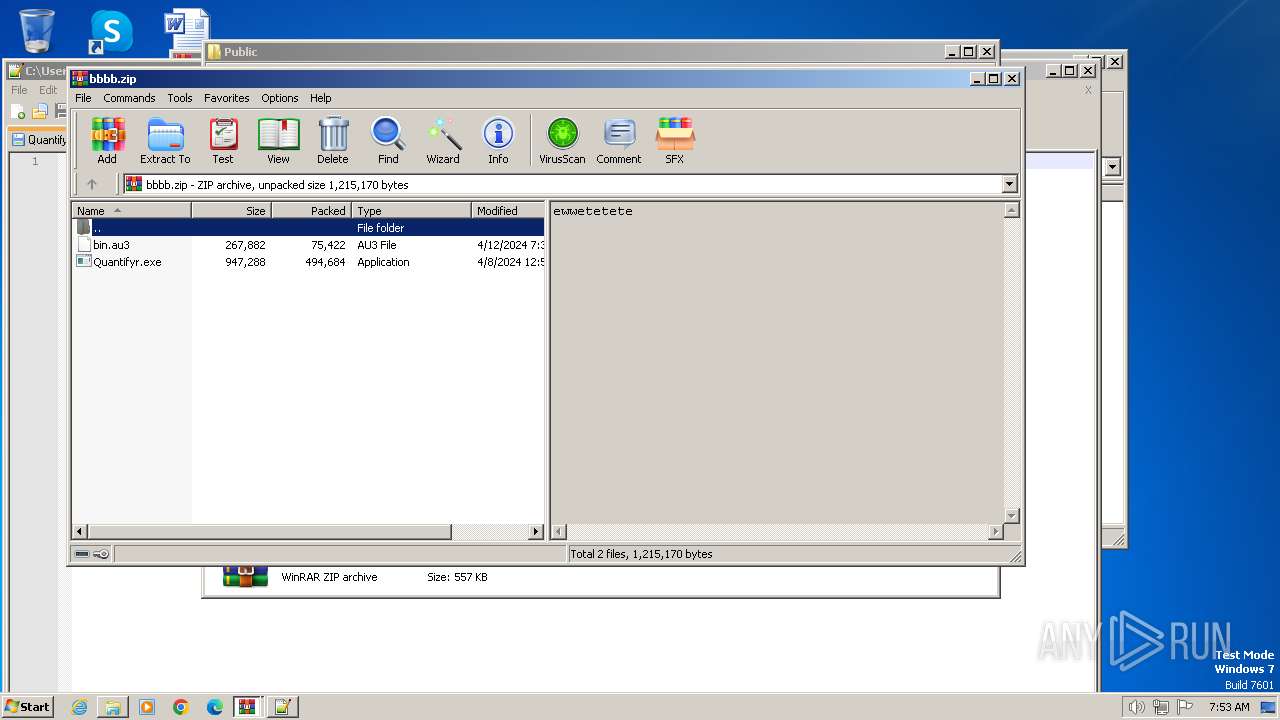Launch Chrome from taskbar
This screenshot has width=1280, height=720.
[x=181, y=707]
